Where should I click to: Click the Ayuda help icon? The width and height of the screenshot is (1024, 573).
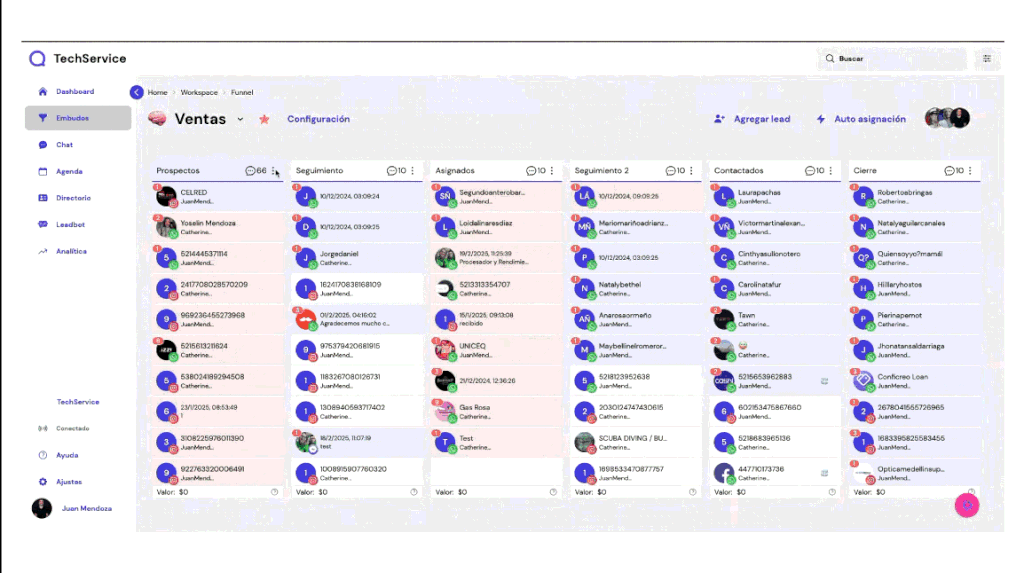point(43,455)
